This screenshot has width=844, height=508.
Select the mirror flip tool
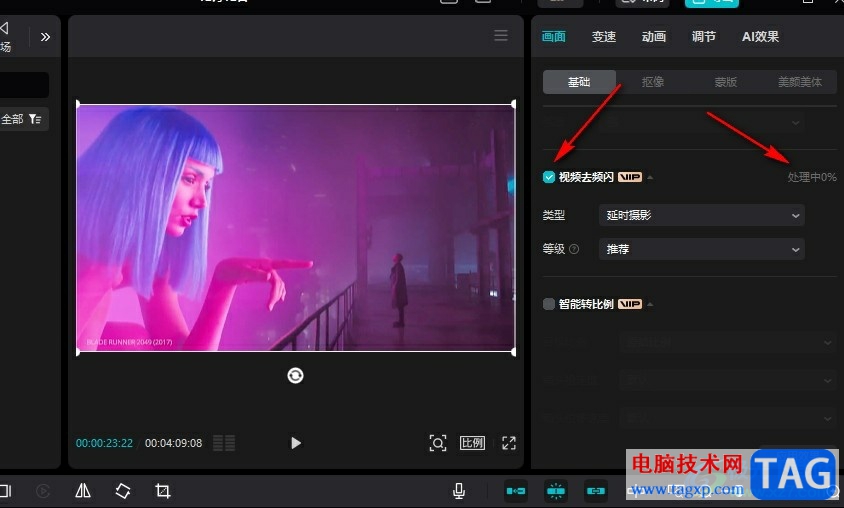tap(83, 490)
